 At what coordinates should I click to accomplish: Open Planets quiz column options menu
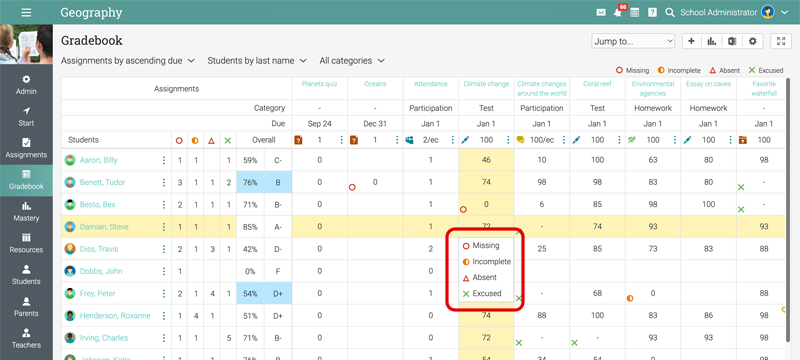coord(341,140)
